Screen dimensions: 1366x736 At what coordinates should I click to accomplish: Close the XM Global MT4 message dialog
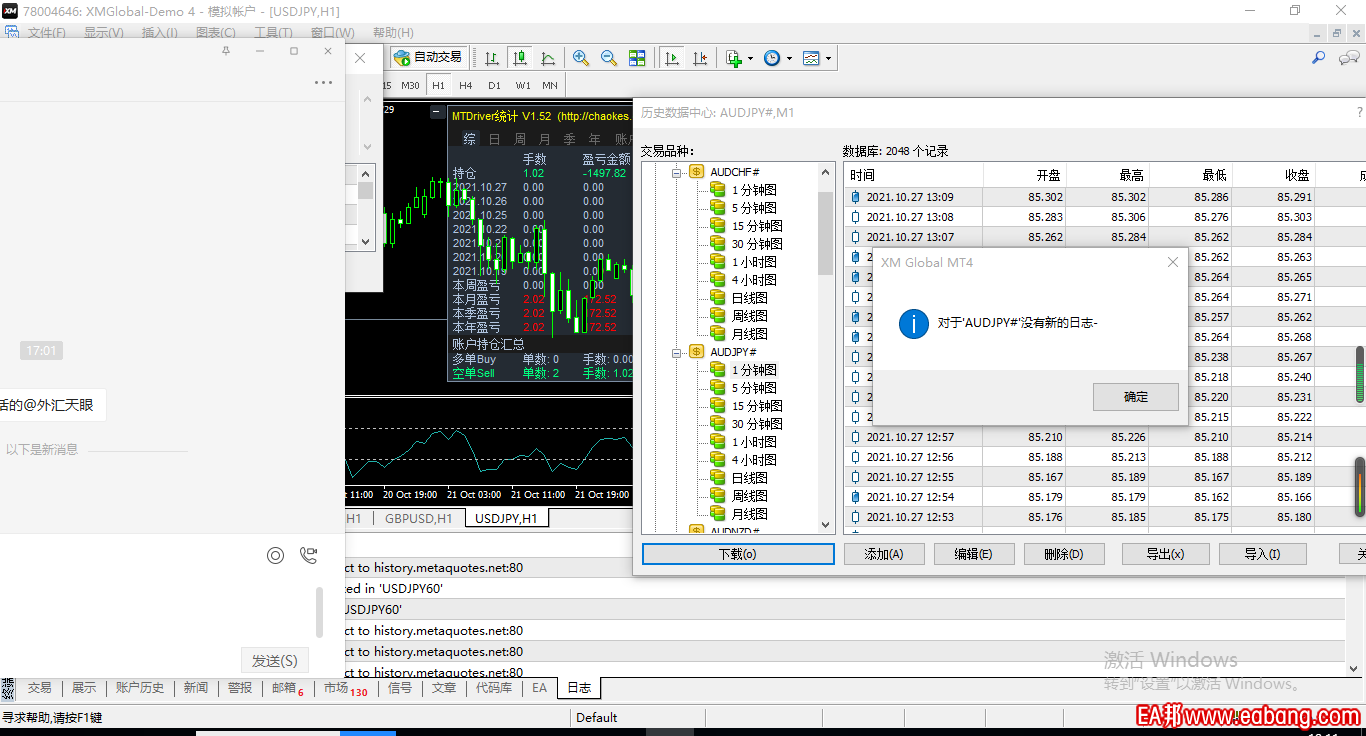pyautogui.click(x=1173, y=262)
